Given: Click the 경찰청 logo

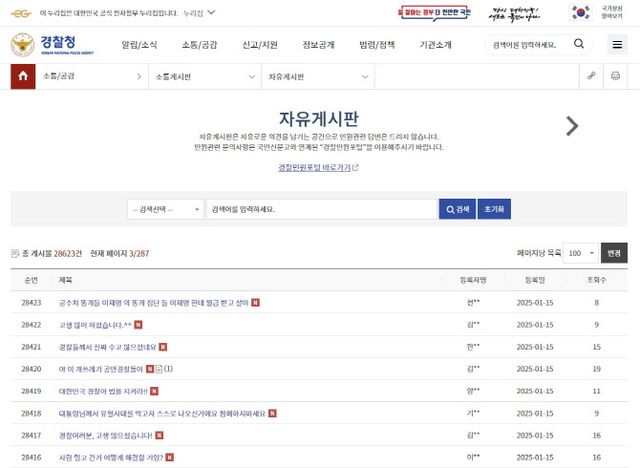Looking at the screenshot, I should click(43, 46).
